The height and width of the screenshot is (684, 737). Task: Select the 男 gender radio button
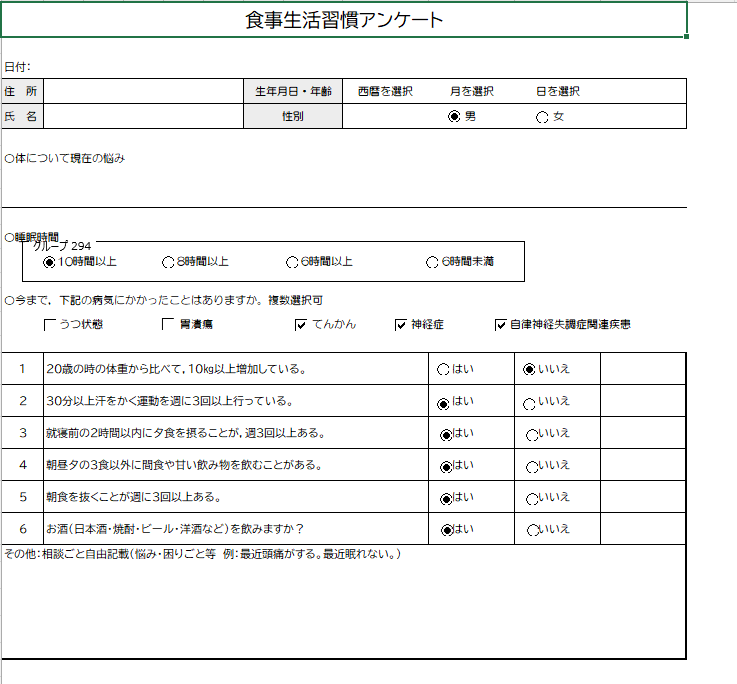[455, 117]
